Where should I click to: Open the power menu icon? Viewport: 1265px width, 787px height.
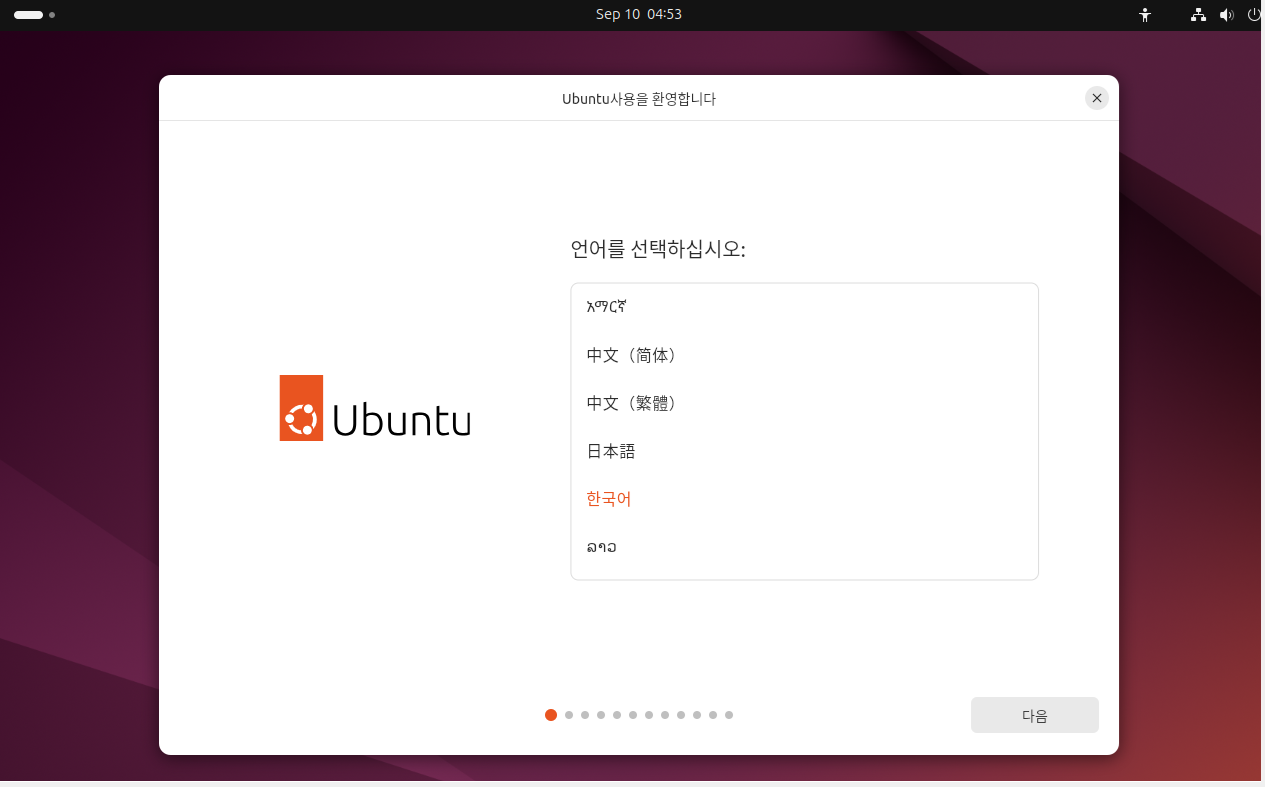[1254, 15]
